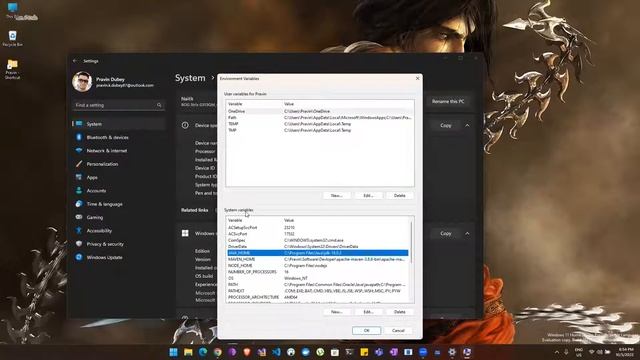Image resolution: width=640 pixels, height=360 pixels.
Task: Select the MAVEN_HOME system variable row
Action: coord(318,259)
